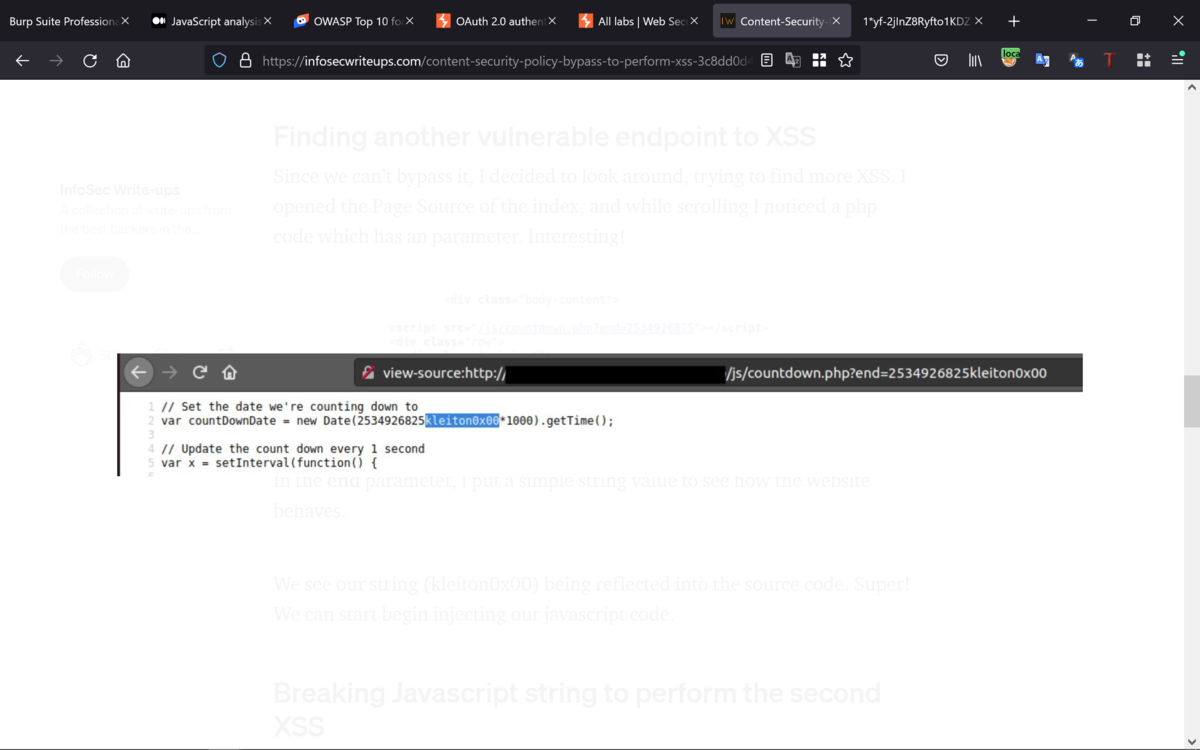Close the Burp Suite Professional tab
The image size is (1200, 750).
[x=125, y=21]
